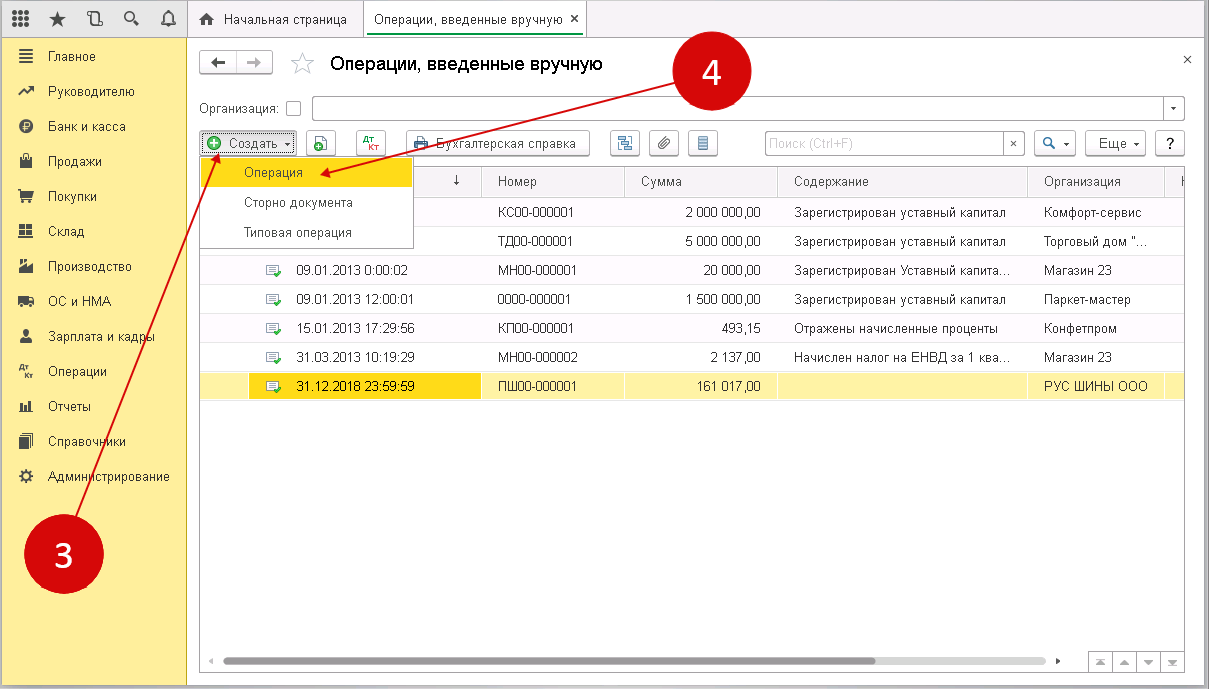The width and height of the screenshot is (1209, 689).
Task: Sort by the Номер column header
Action: [x=554, y=181]
